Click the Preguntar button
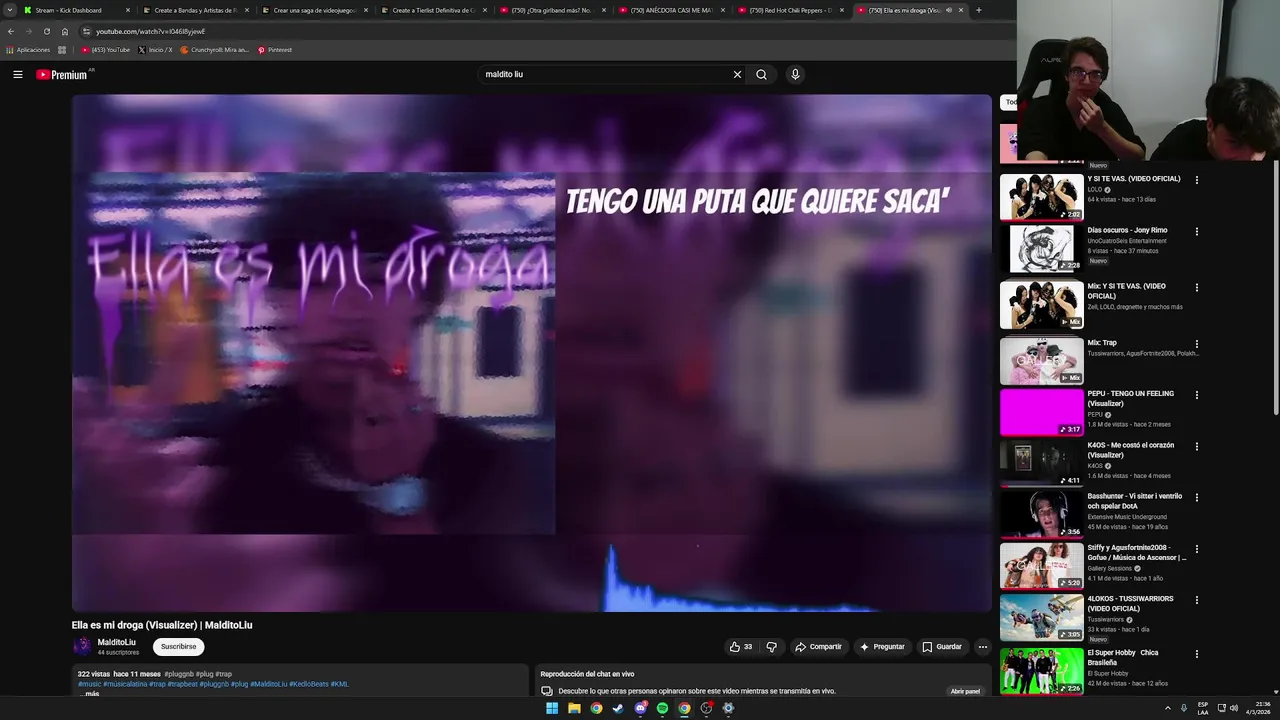Viewport: 1280px width, 720px height. [x=882, y=647]
